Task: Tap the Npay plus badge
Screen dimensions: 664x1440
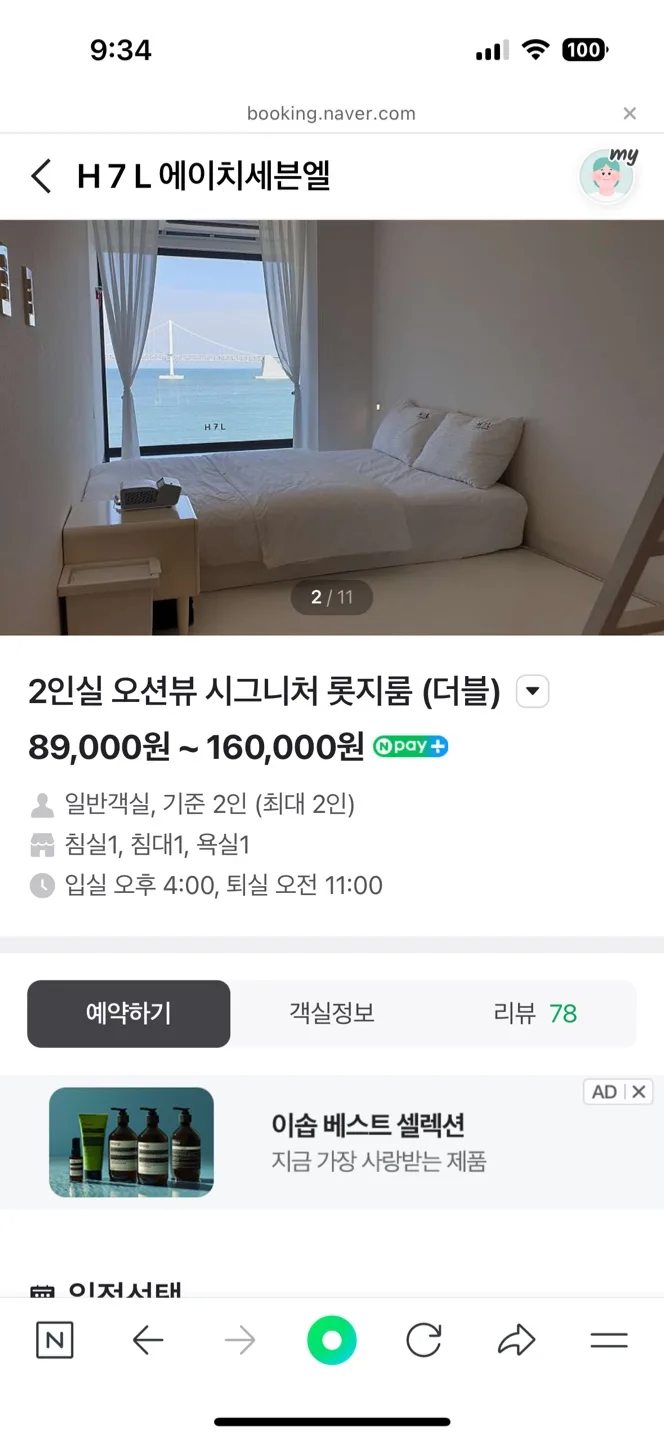Action: [410, 746]
